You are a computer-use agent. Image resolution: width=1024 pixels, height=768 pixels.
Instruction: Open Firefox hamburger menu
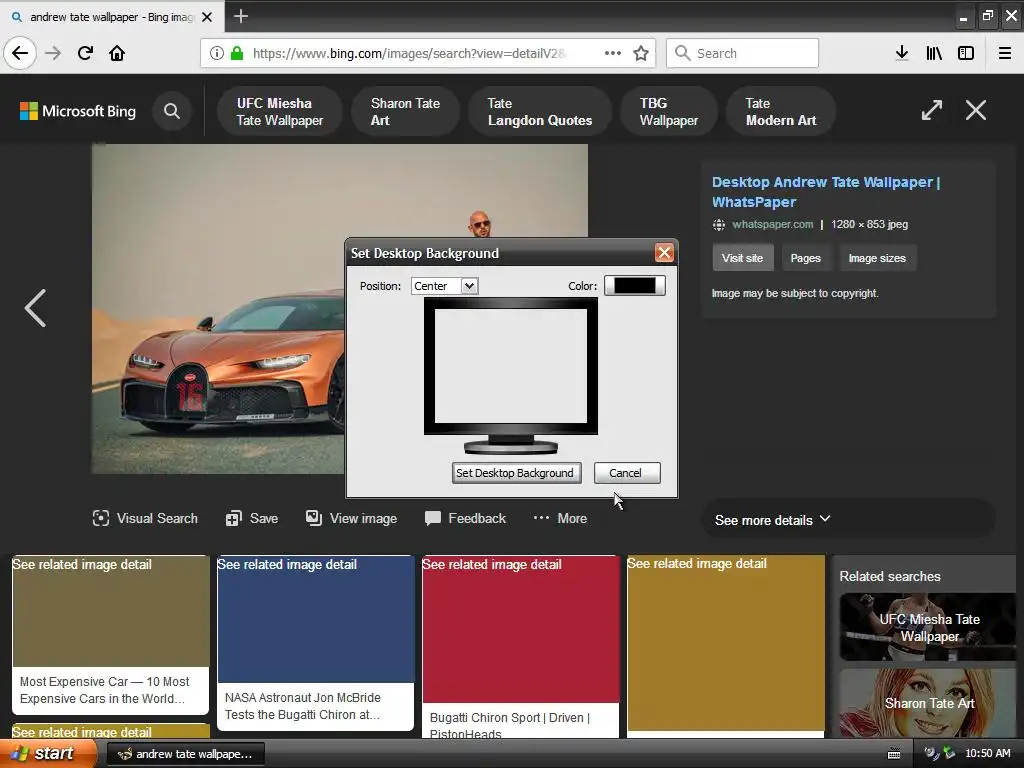pos(1005,53)
